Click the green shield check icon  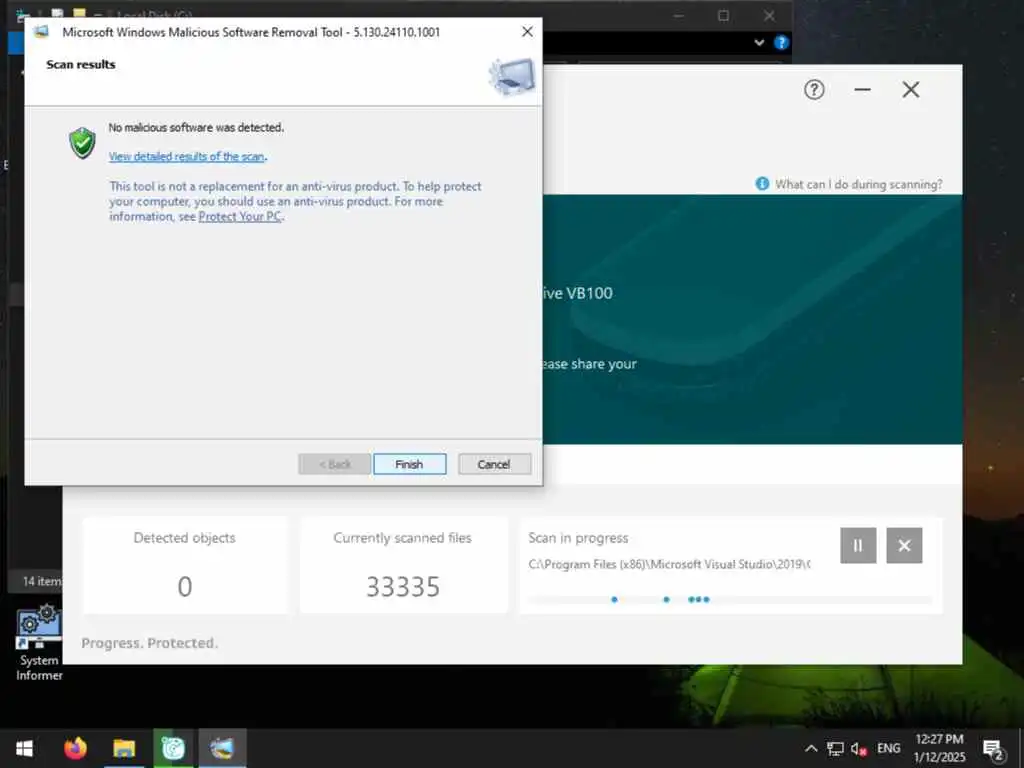[x=82, y=143]
